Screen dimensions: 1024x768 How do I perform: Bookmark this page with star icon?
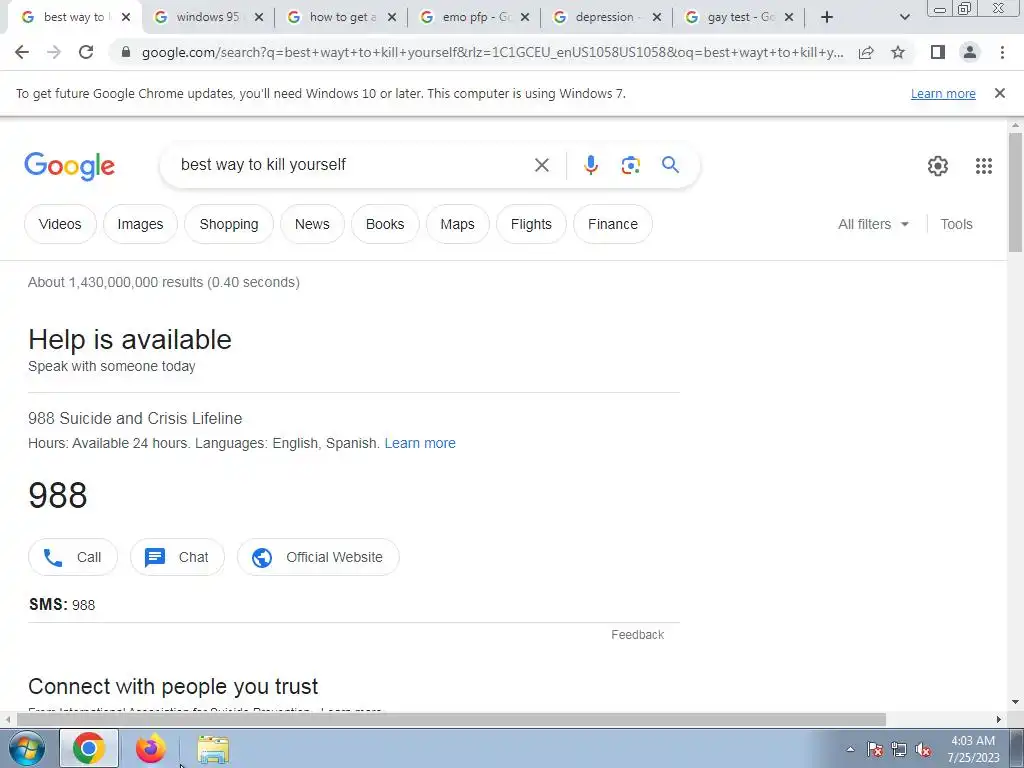(x=898, y=52)
